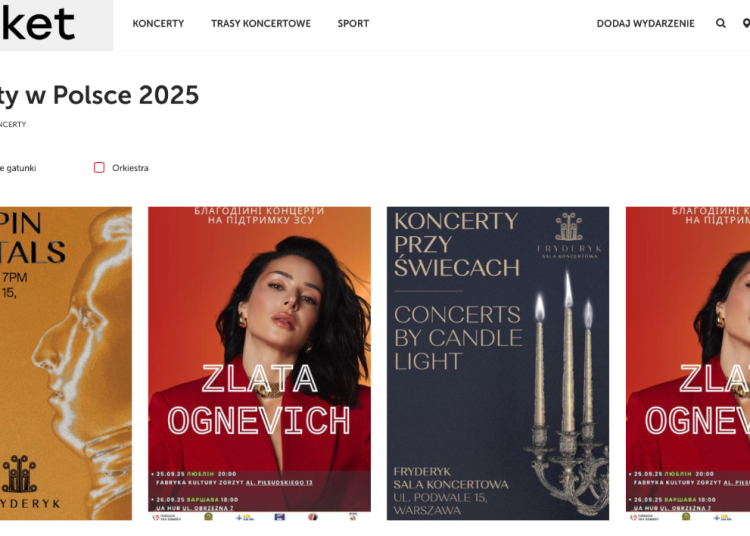Click DODAJ WYDARZENIE link
The height and width of the screenshot is (536, 750).
pos(645,23)
